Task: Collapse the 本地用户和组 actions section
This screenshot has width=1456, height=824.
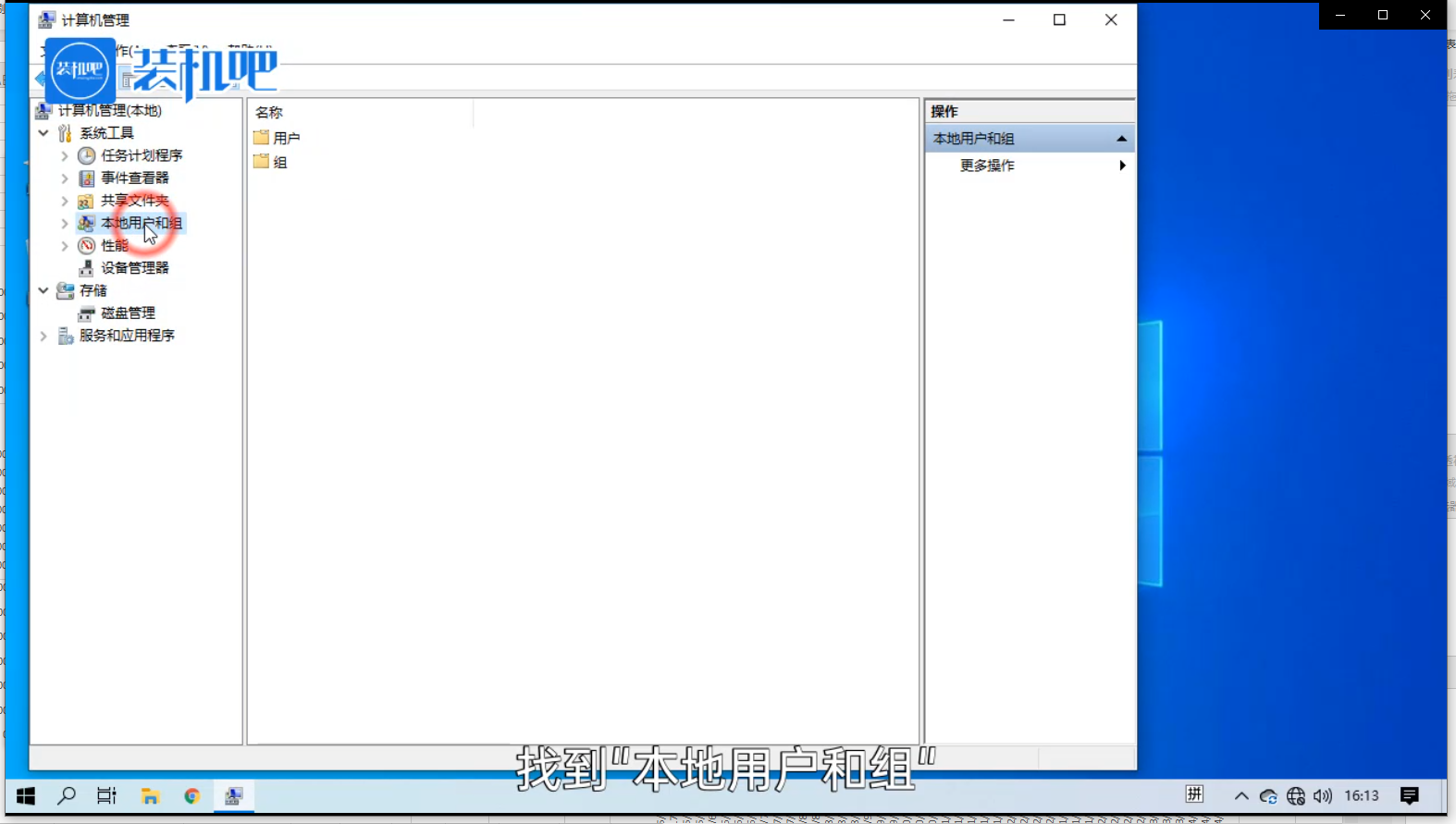Action: tap(1121, 139)
